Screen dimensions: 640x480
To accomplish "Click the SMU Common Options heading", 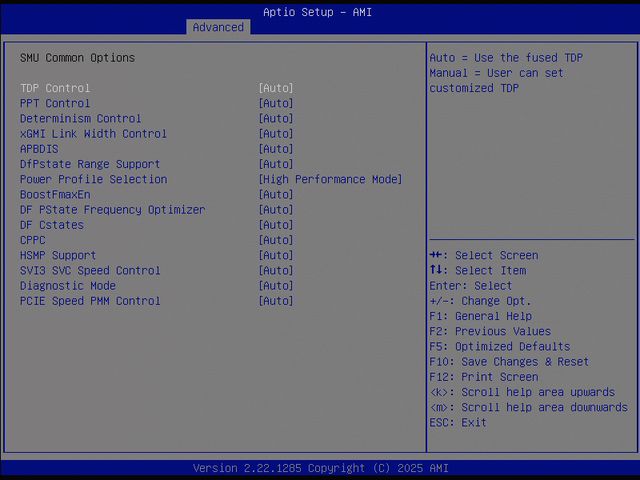I will [x=78, y=58].
